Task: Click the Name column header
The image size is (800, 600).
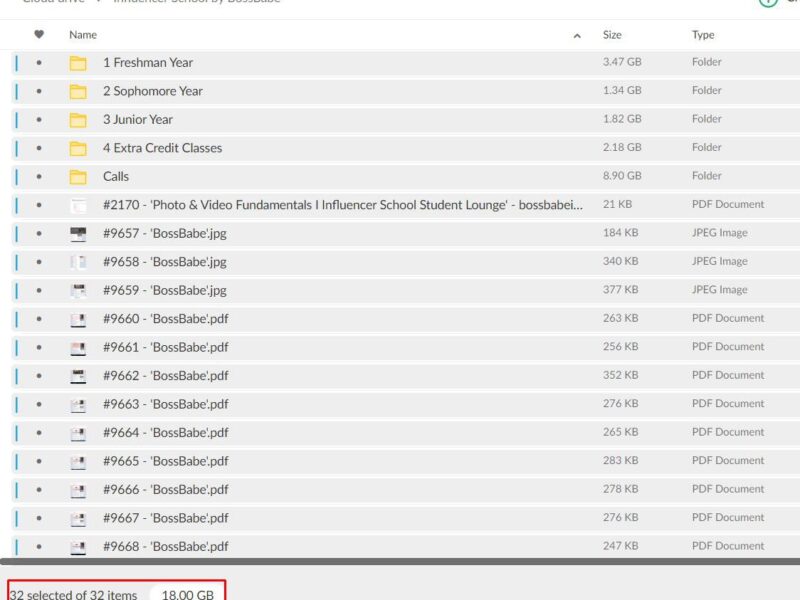Action: click(x=83, y=35)
